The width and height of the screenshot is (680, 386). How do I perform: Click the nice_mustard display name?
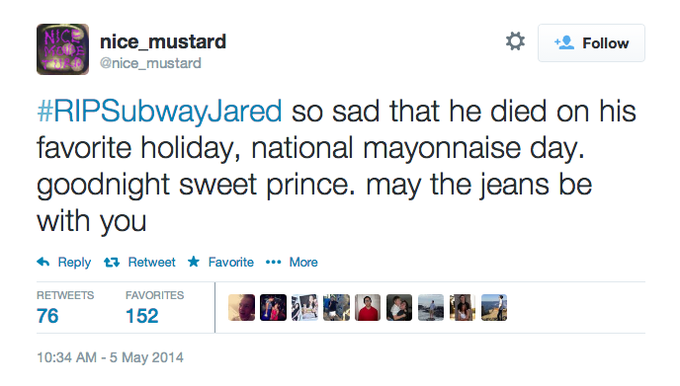pyautogui.click(x=163, y=42)
